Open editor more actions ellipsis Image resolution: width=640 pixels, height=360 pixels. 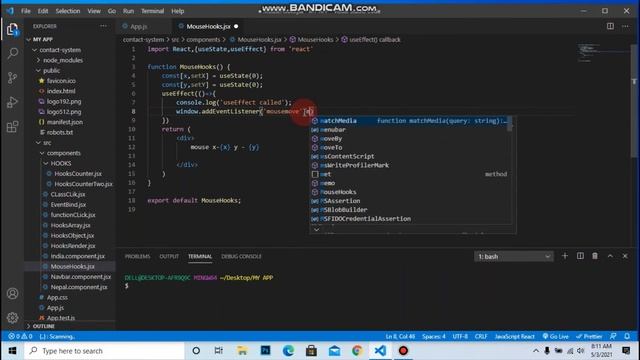click(625, 26)
